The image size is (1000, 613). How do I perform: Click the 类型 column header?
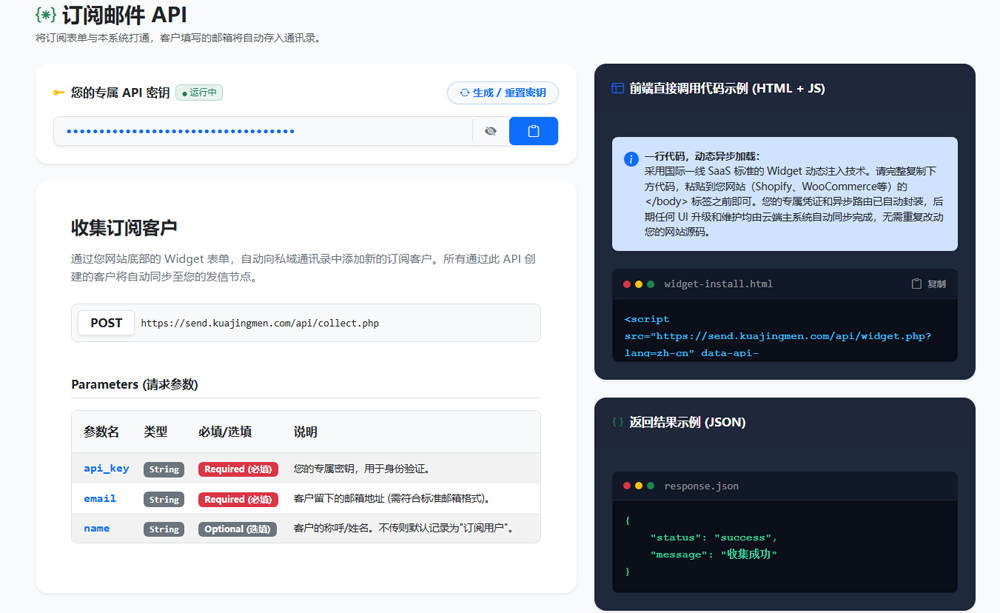pos(156,432)
